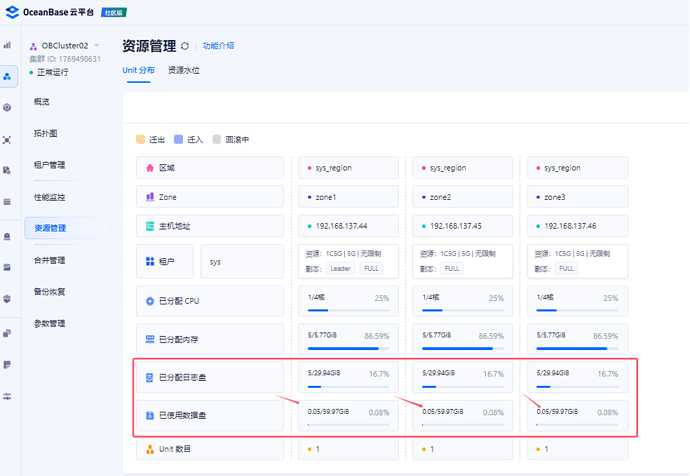Viewport: 690px width, 476px height.
Task: Switch to the 资源水位 tab
Action: pyautogui.click(x=183, y=71)
